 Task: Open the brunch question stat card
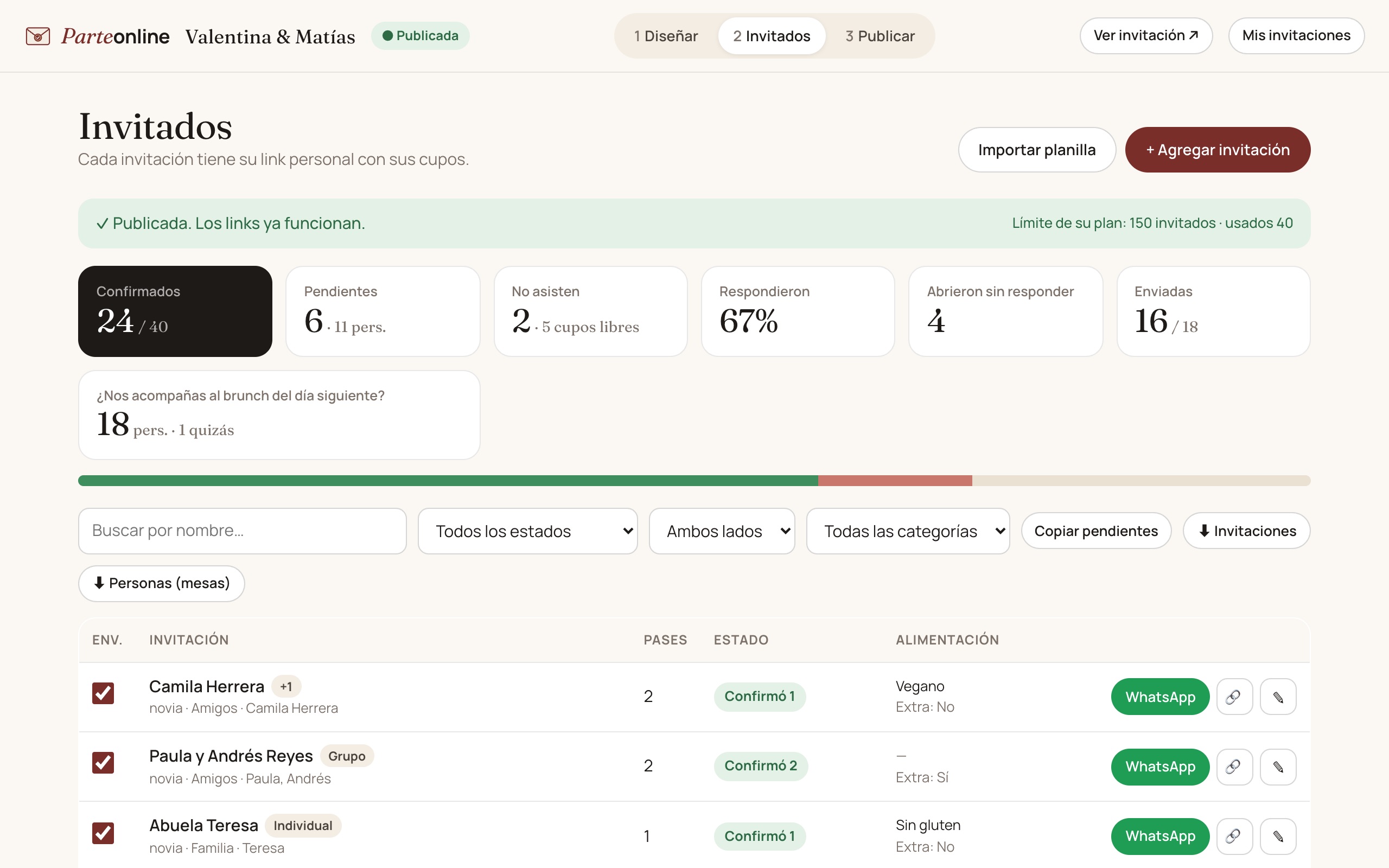tap(279, 414)
